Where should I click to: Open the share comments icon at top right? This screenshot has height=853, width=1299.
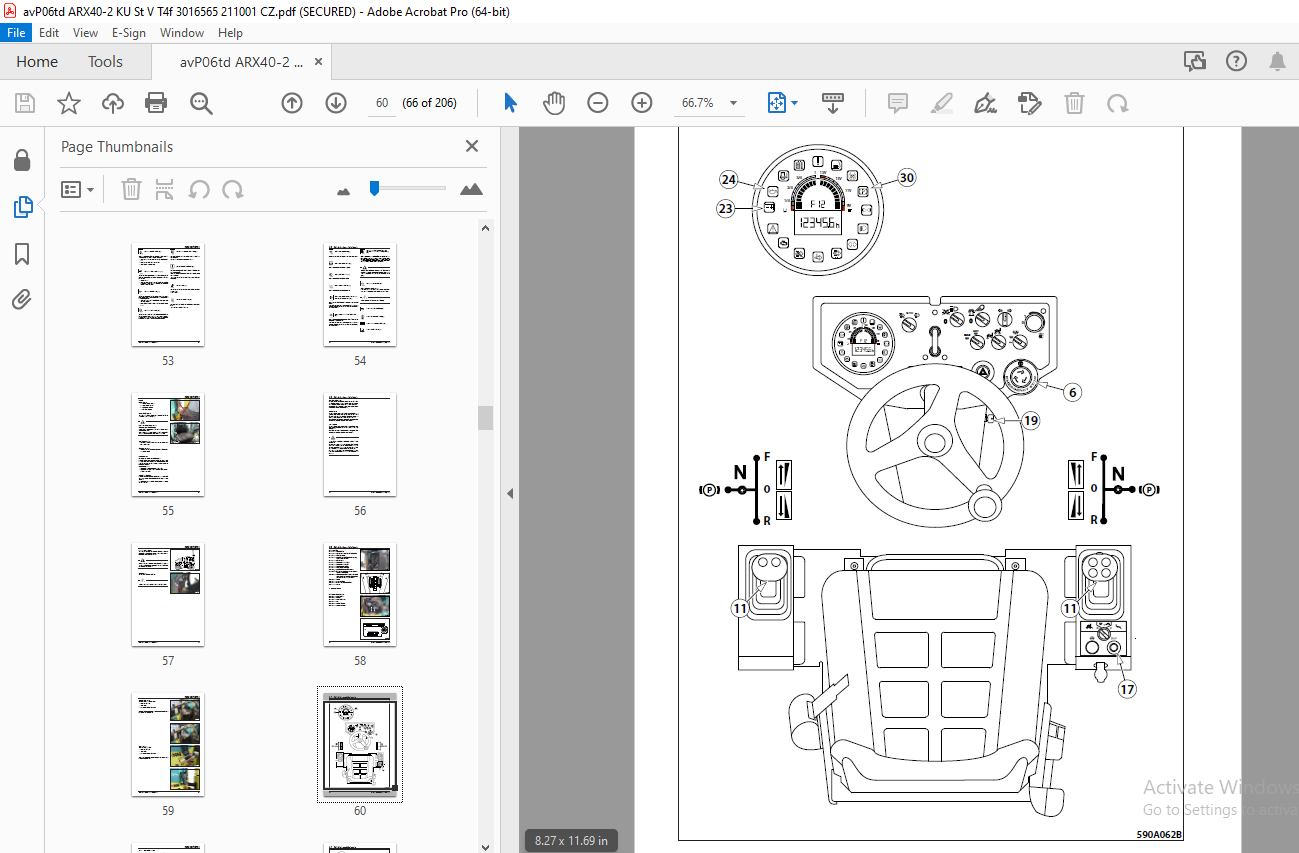point(1195,62)
